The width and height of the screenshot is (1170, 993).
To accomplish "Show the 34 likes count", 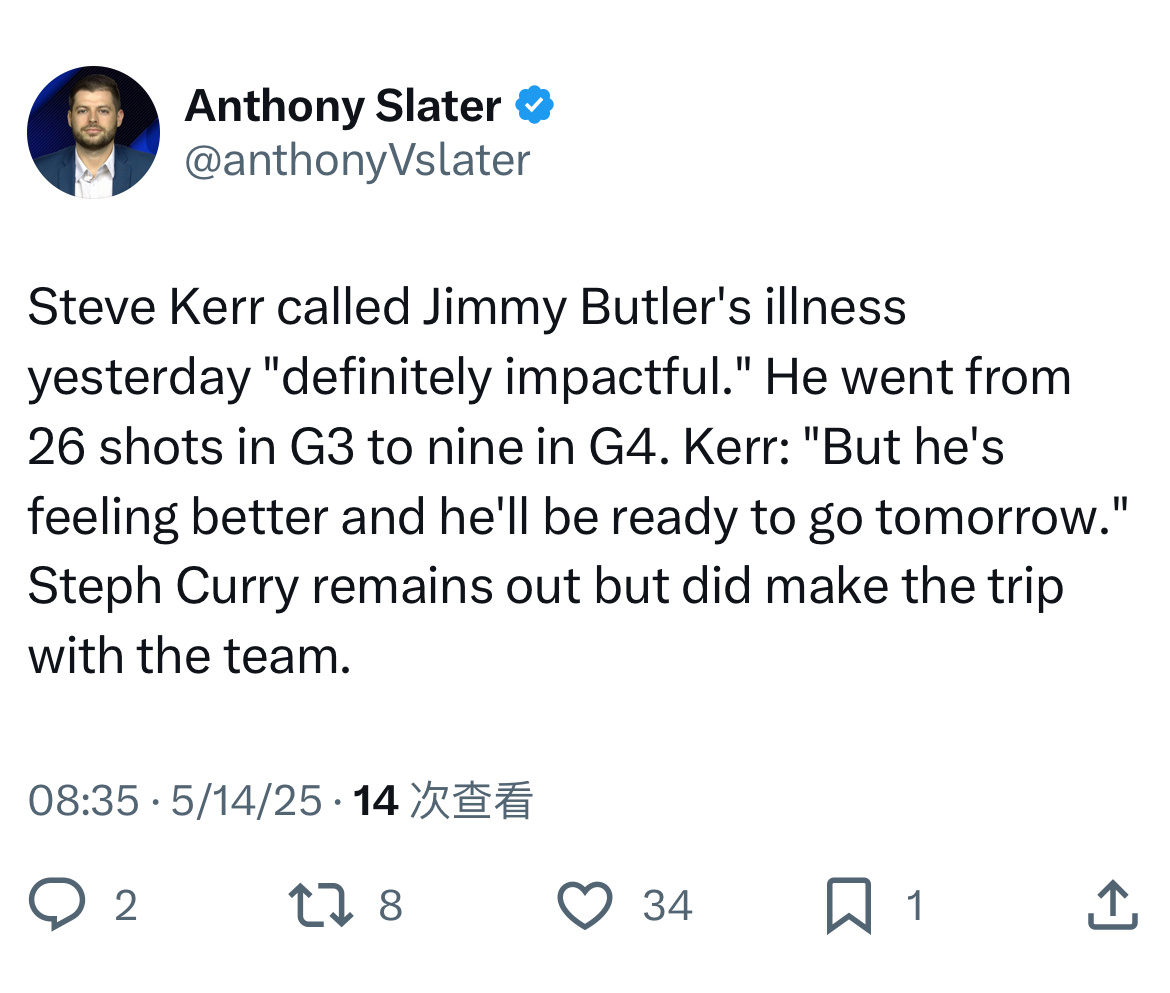I will (x=668, y=906).
